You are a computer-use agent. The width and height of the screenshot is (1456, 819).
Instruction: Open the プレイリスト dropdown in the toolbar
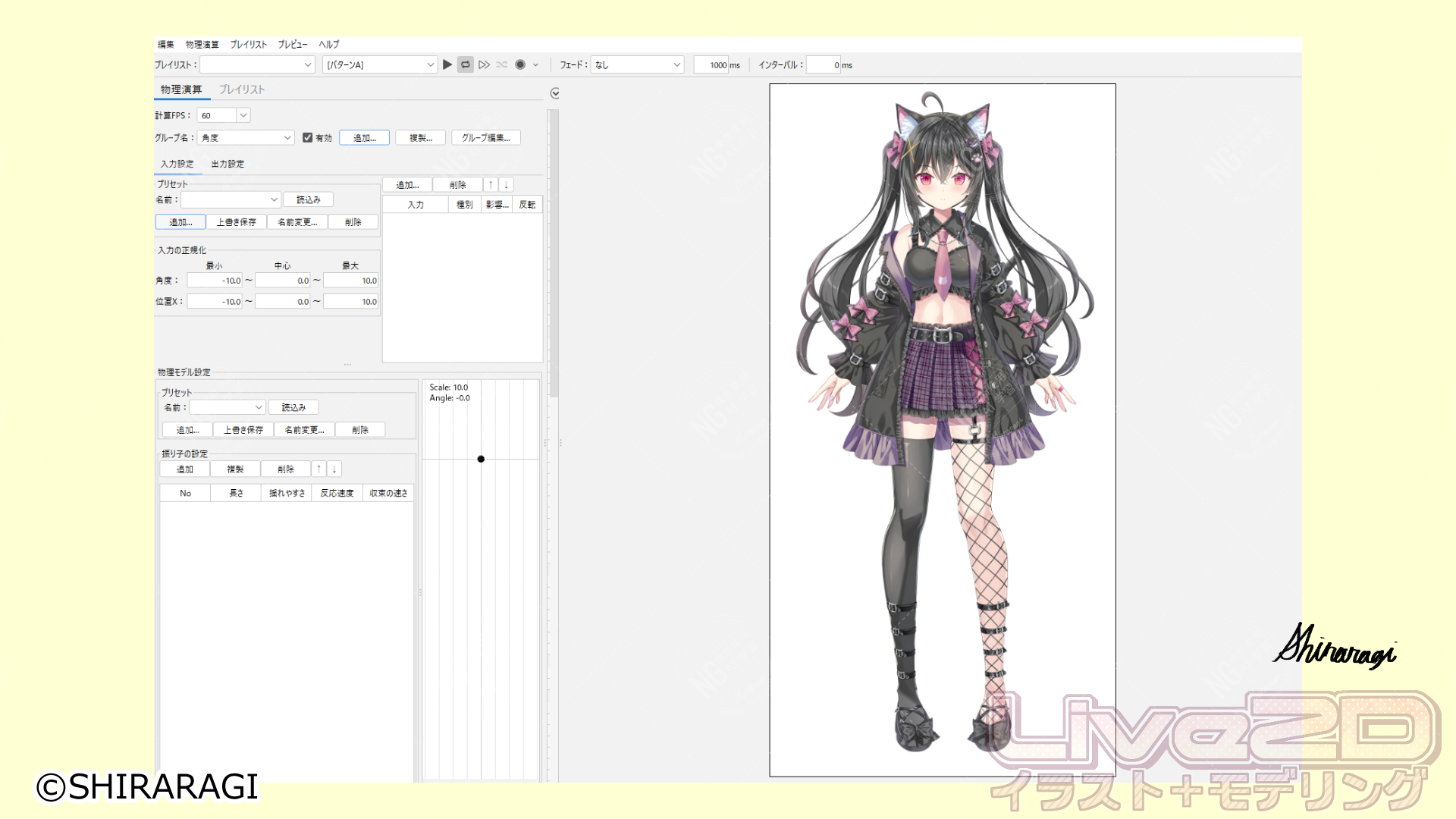[x=257, y=65]
